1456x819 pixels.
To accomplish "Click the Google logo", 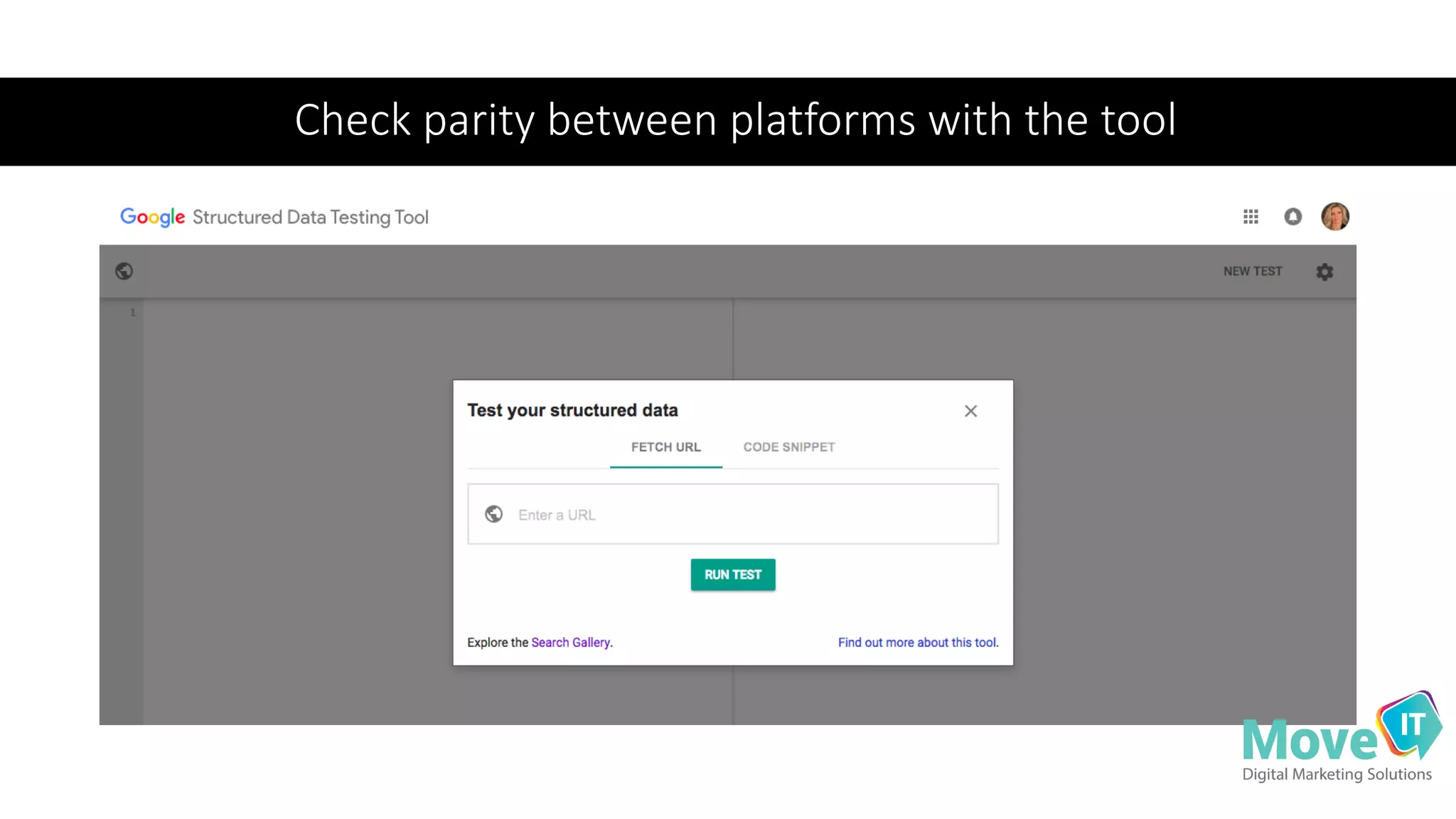I will pos(153,217).
